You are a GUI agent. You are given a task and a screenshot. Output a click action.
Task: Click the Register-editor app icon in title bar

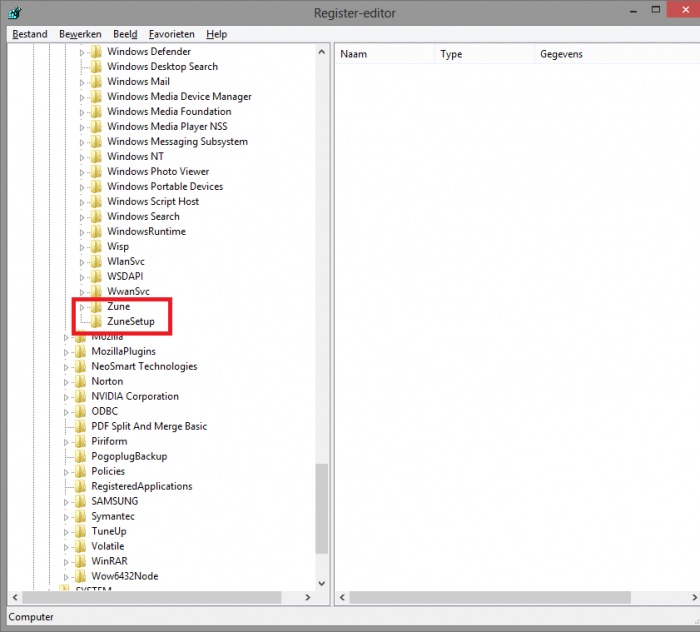(15, 12)
